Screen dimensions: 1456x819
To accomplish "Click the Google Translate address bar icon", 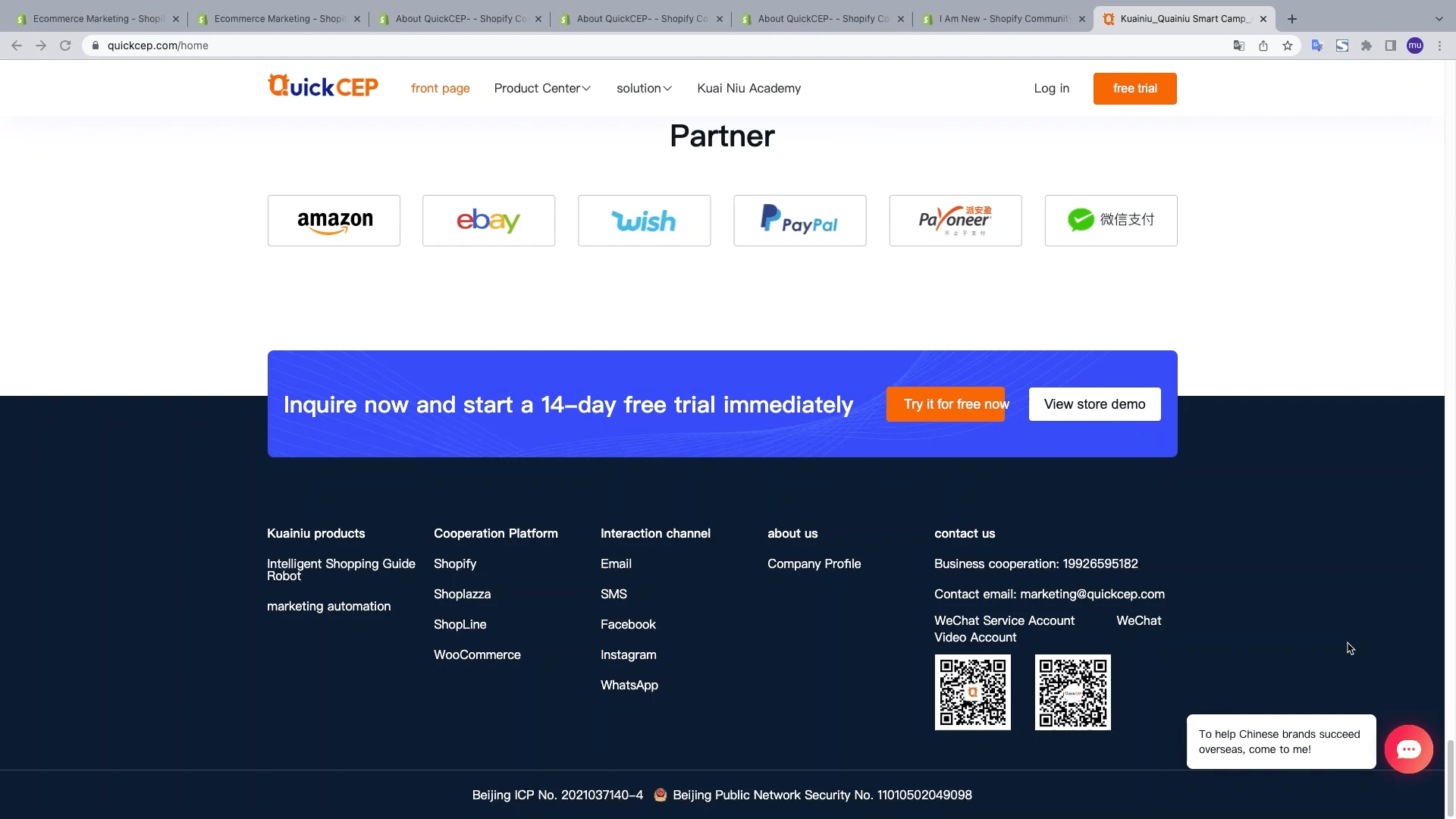I will [1239, 45].
